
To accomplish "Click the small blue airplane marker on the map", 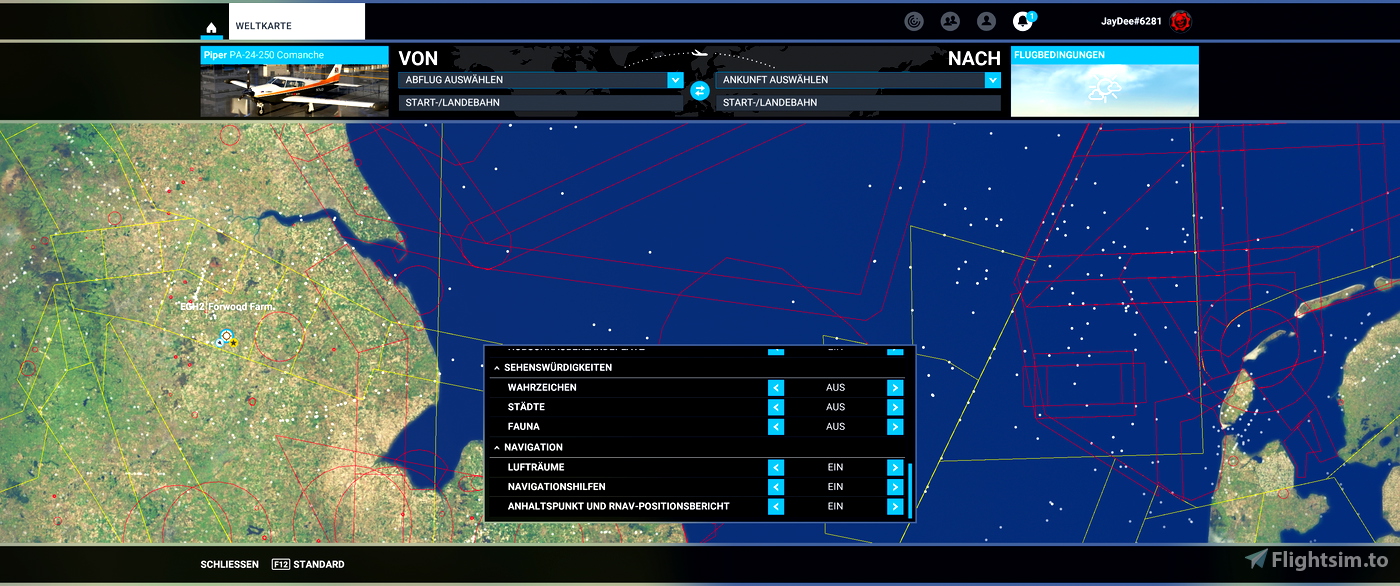I will (219, 342).
